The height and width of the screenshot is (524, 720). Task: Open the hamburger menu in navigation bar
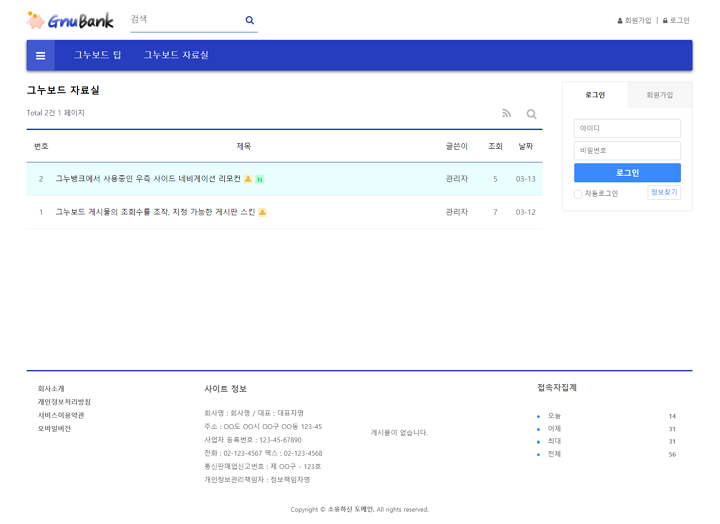(41, 56)
